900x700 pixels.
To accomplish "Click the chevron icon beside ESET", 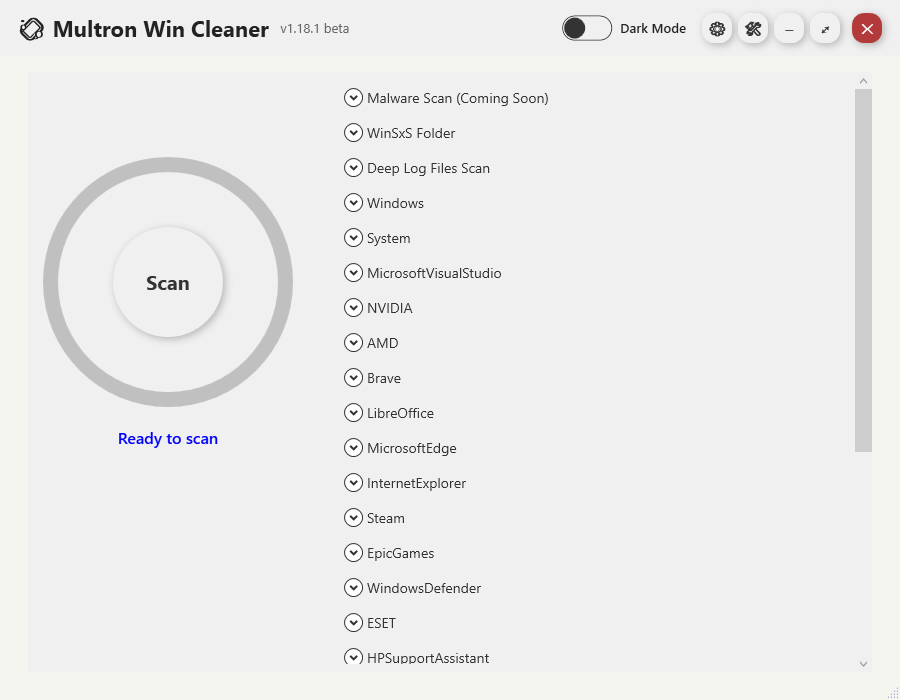I will (353, 623).
